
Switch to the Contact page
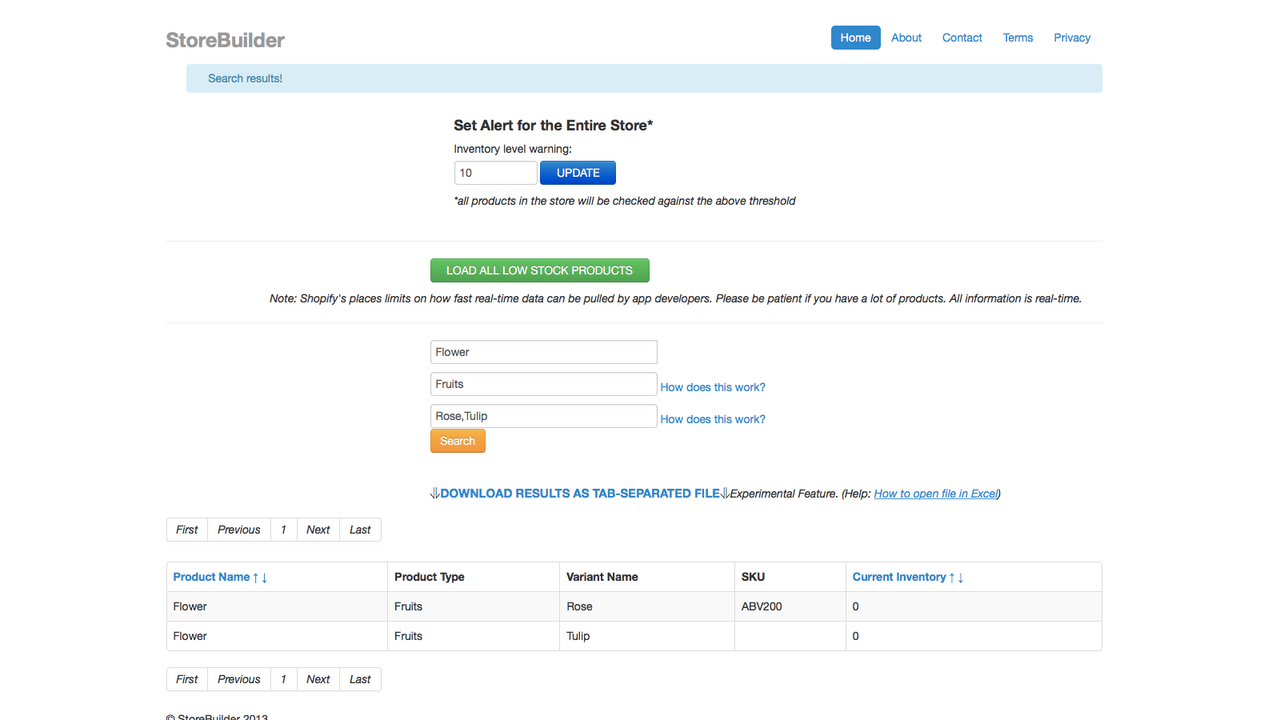tap(961, 37)
